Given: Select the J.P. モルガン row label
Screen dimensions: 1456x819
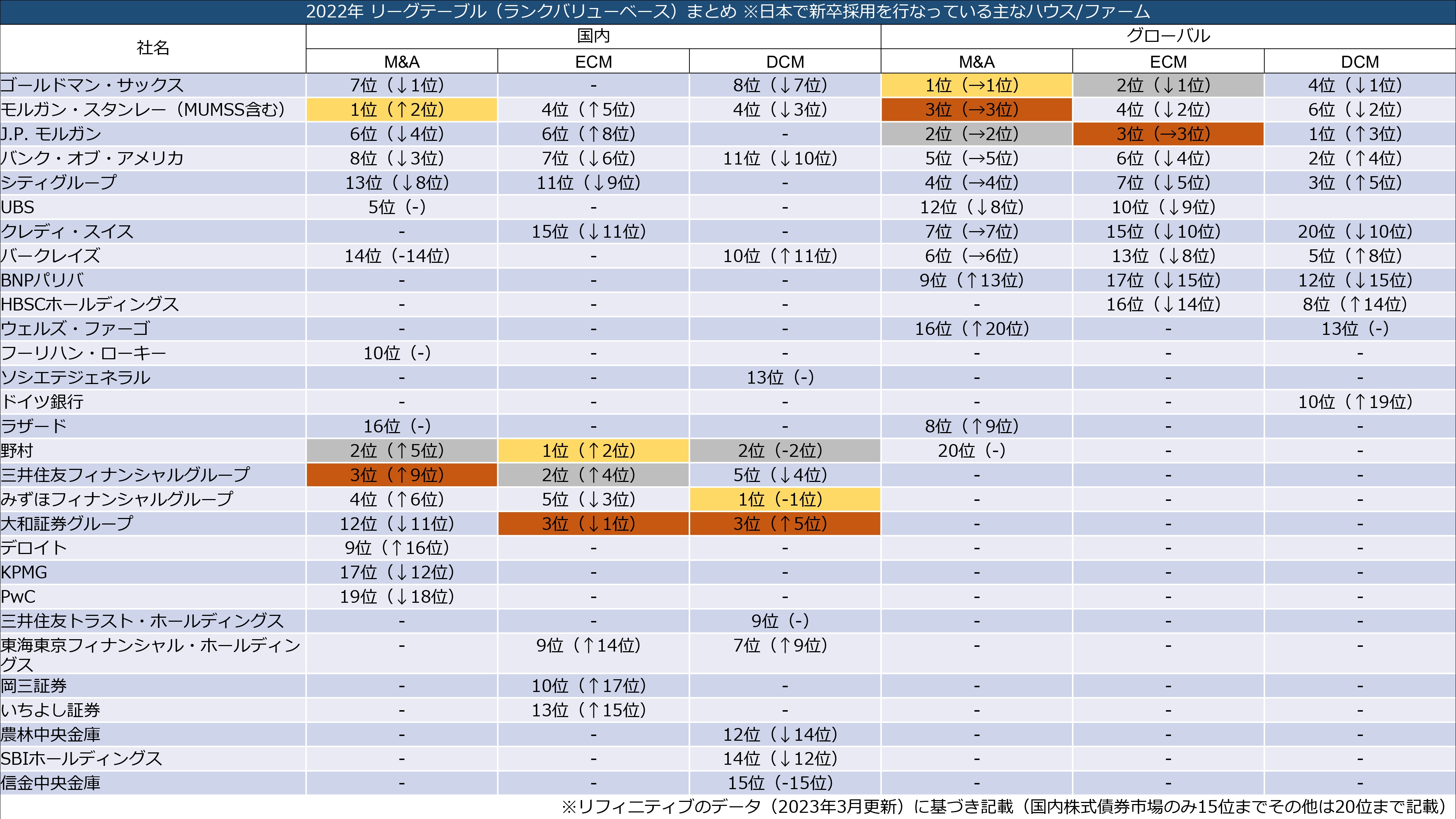Looking at the screenshot, I should pyautogui.click(x=51, y=134).
